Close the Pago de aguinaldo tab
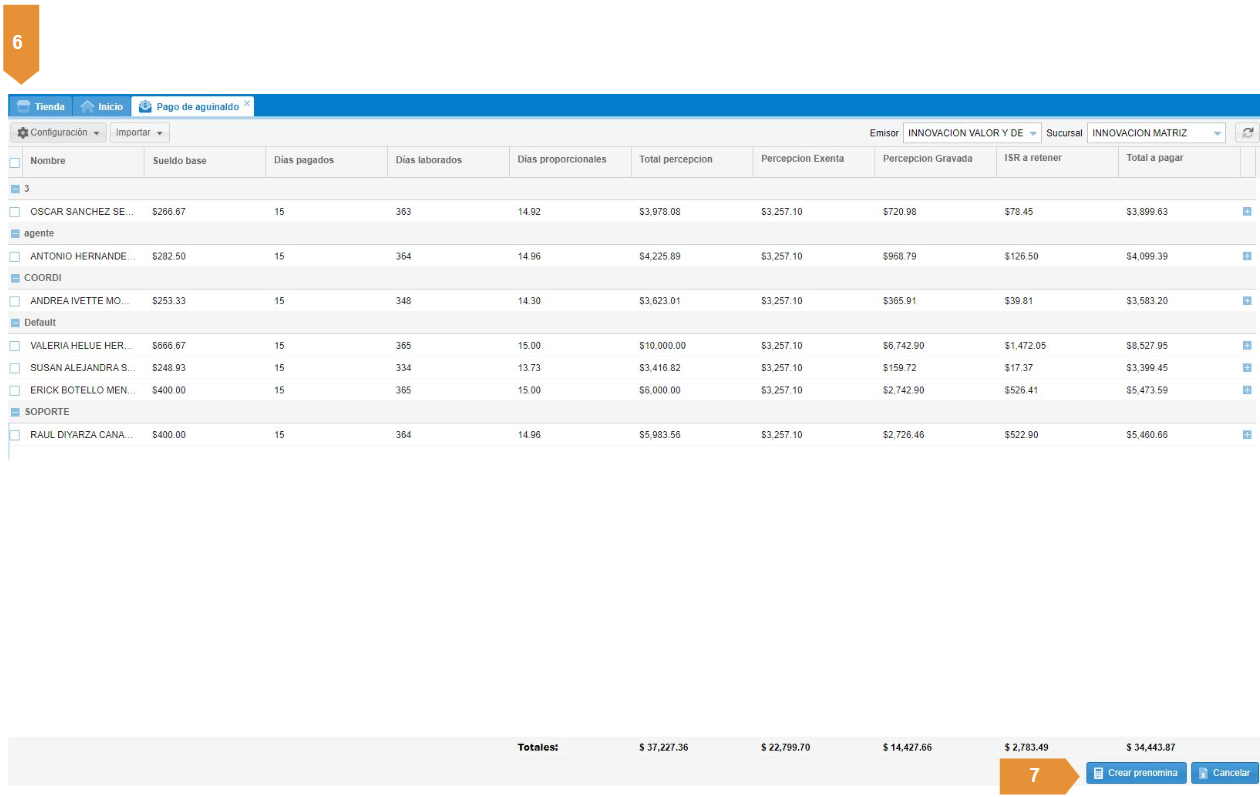 [247, 103]
